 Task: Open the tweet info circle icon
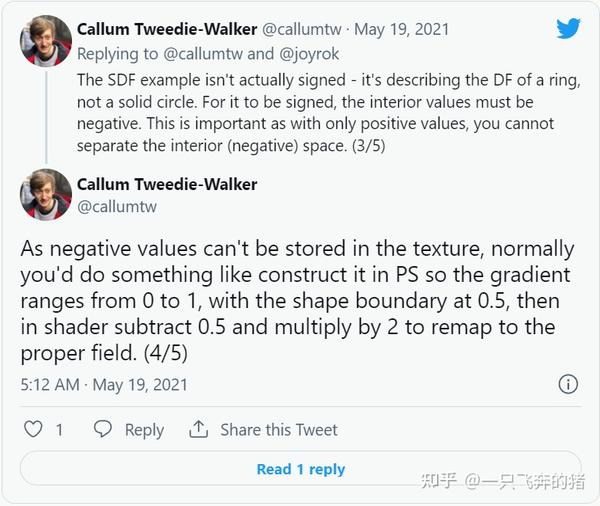coord(567,384)
